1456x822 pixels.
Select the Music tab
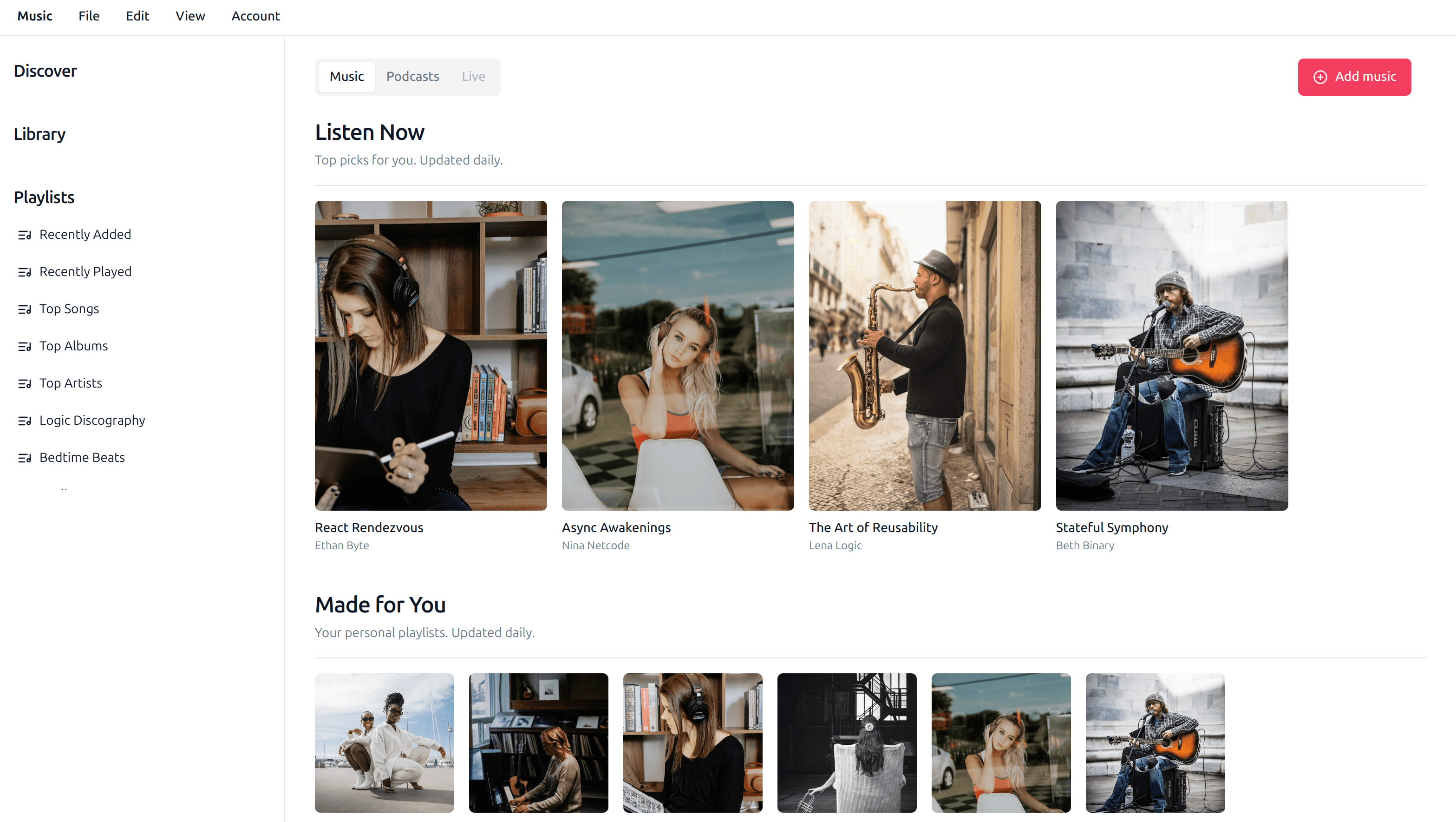point(346,76)
